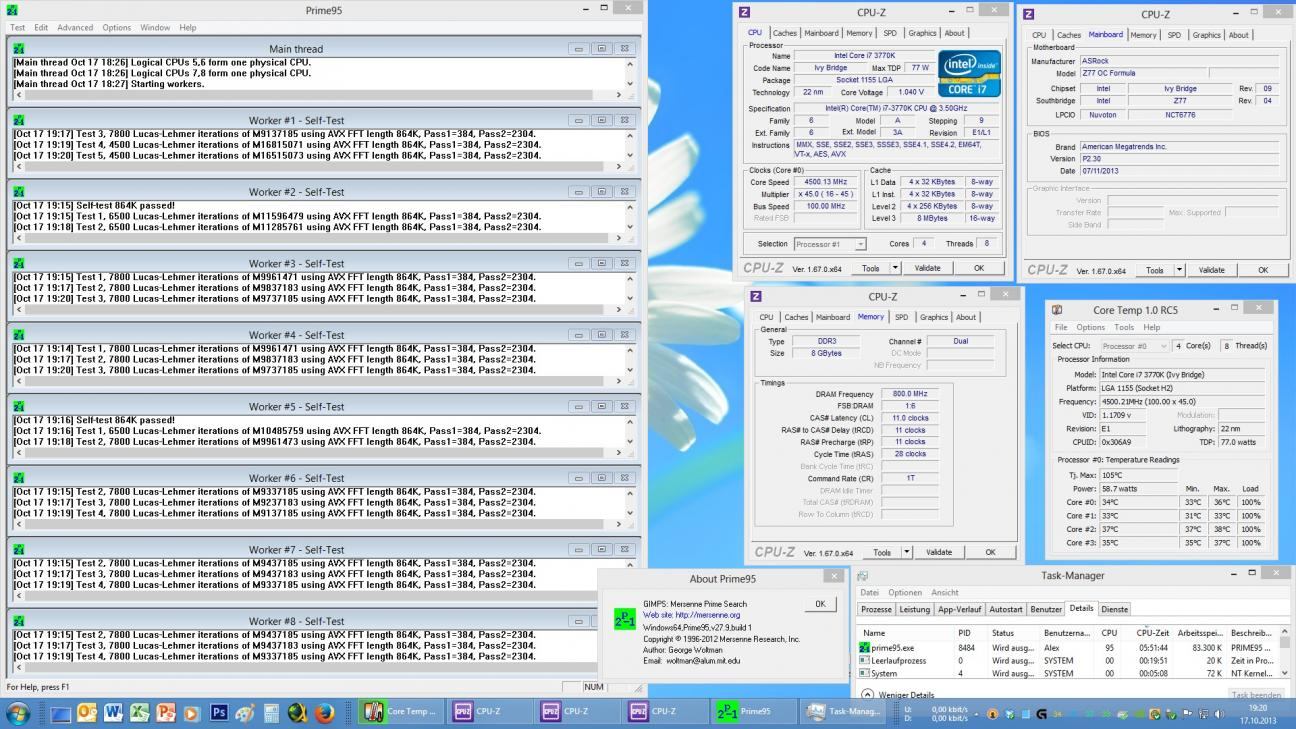The height and width of the screenshot is (729, 1296).
Task: Click the Core Temp title bar icon
Action: click(1057, 310)
